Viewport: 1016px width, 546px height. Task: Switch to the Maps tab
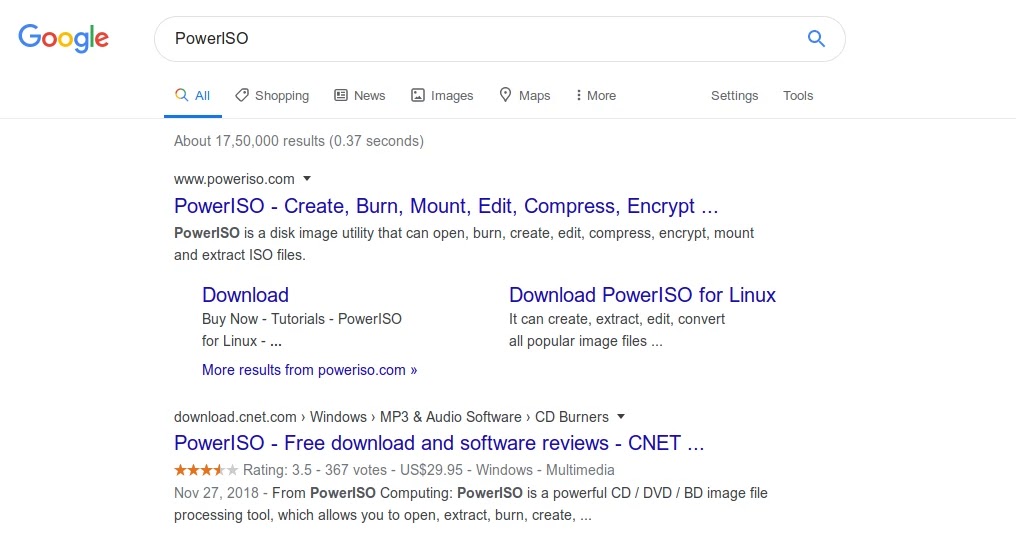tap(525, 95)
